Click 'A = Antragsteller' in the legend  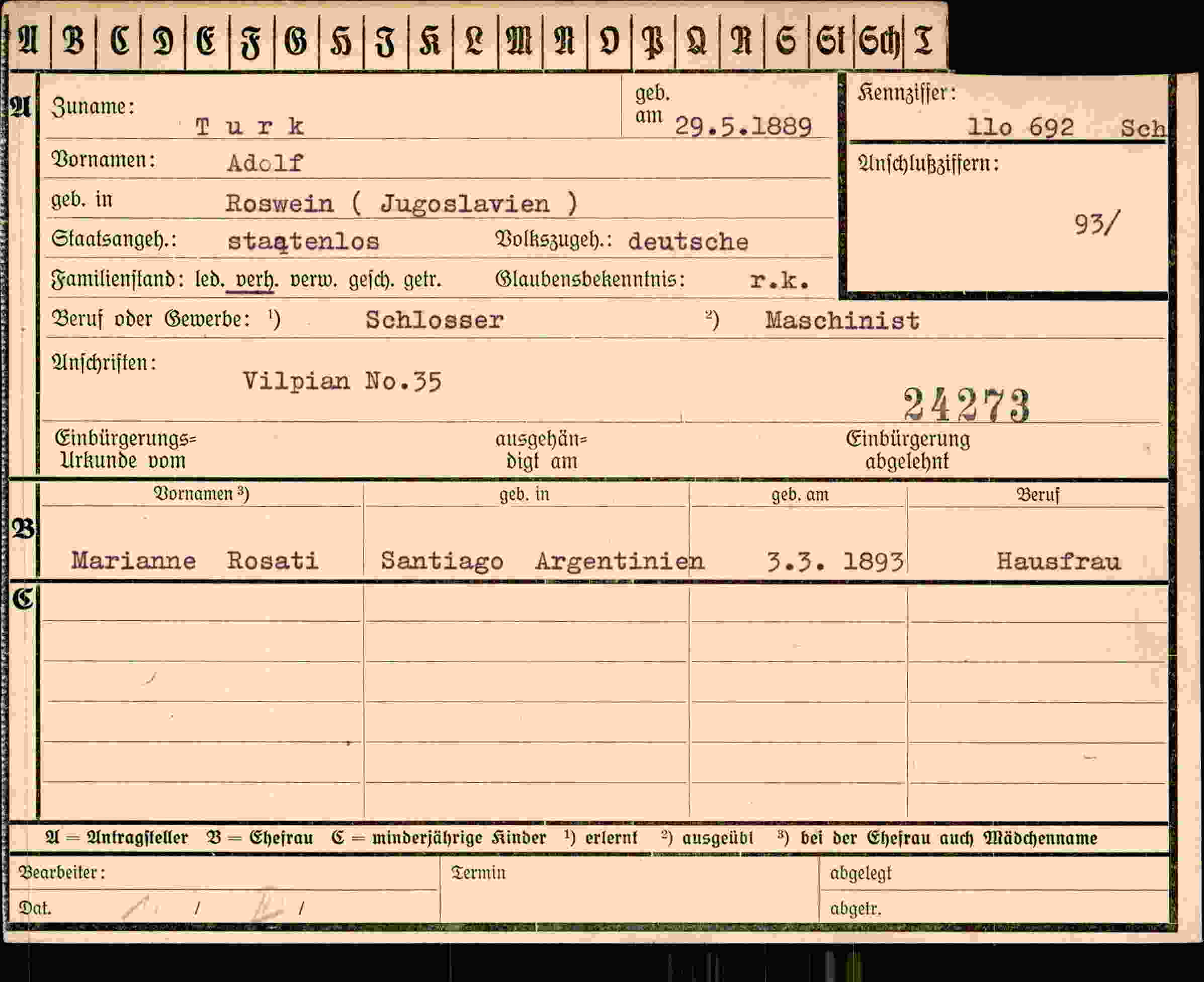(117, 837)
